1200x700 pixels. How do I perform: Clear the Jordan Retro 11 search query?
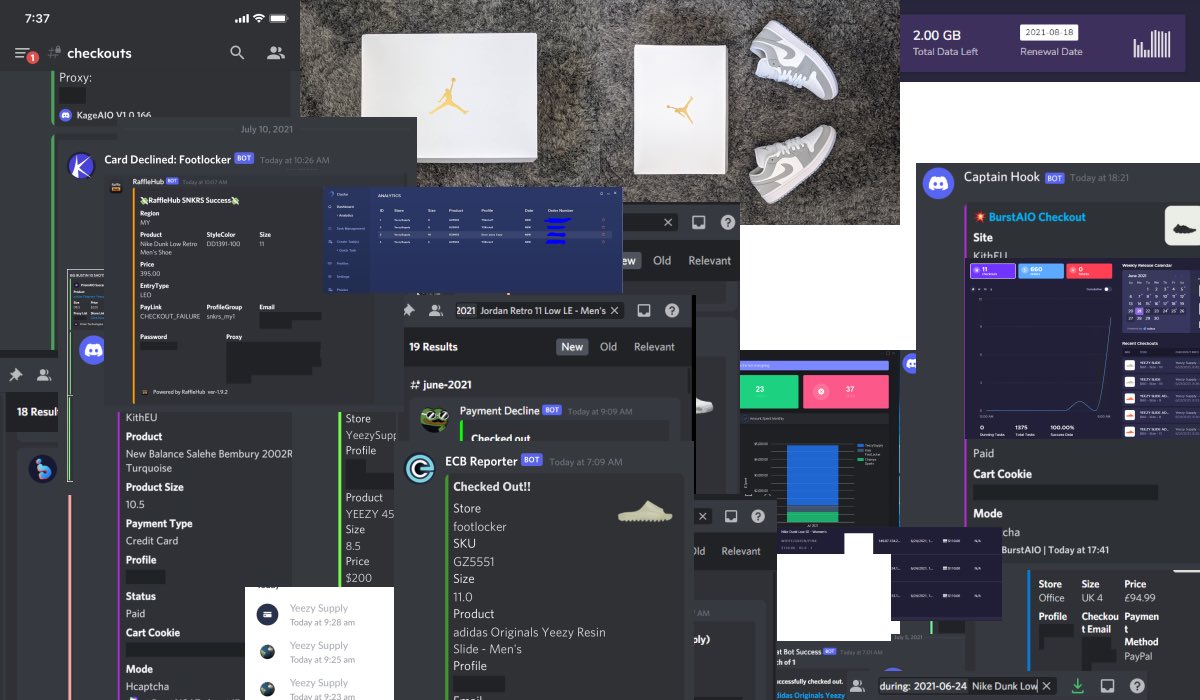point(614,311)
